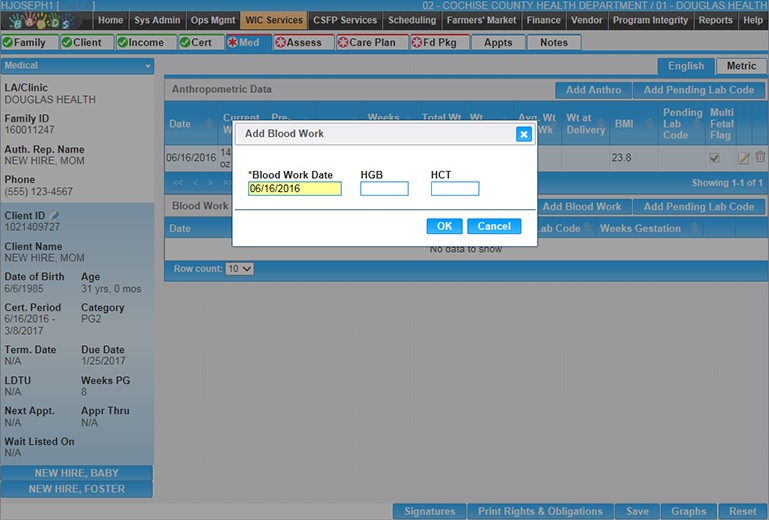Toggle the Multi Fetal Flag checkbox

(714, 158)
